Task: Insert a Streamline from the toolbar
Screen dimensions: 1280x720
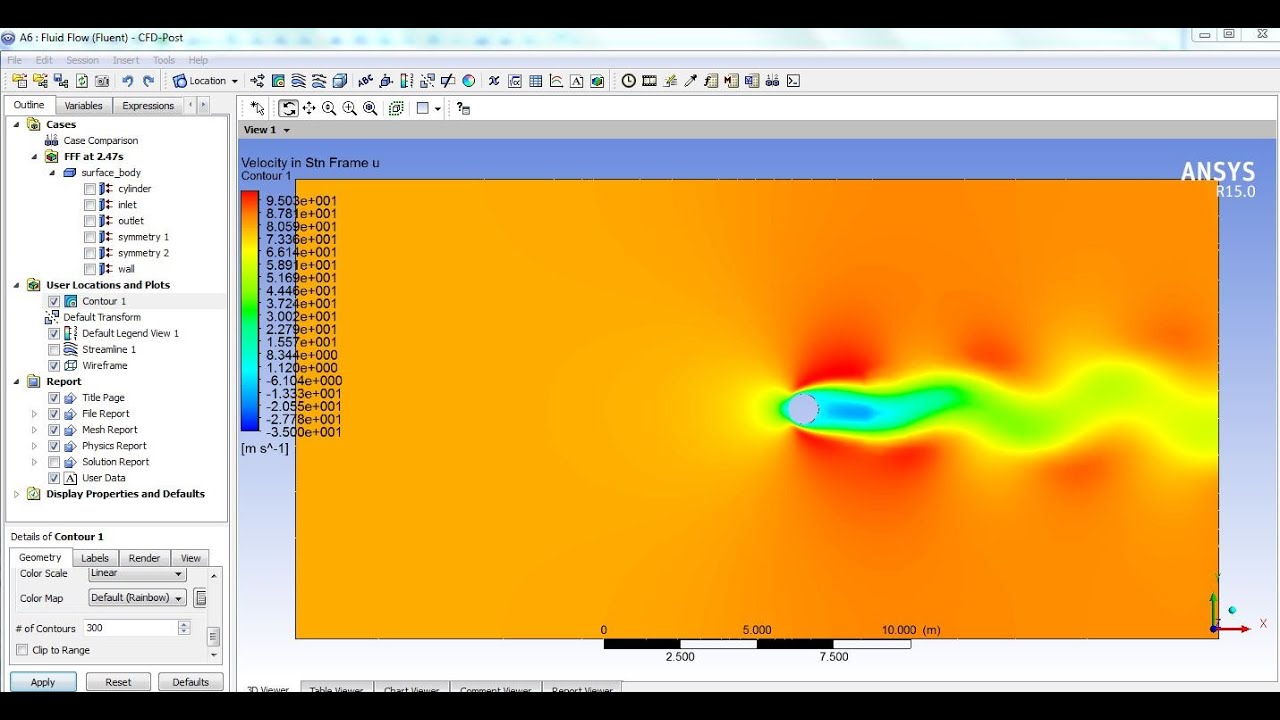Action: (299, 81)
